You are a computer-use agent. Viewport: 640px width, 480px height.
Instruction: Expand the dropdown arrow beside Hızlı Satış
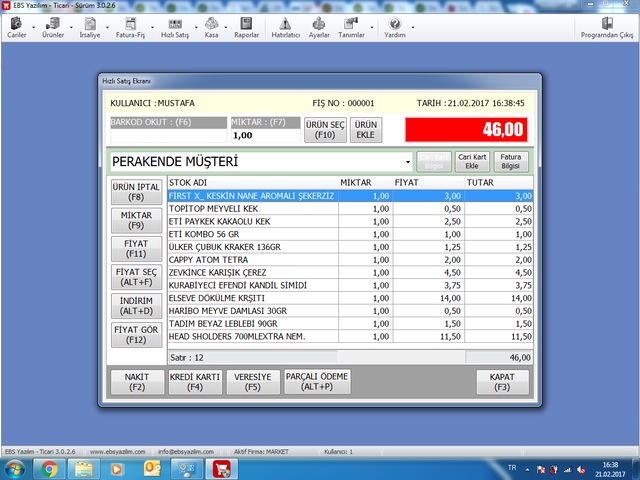tap(196, 28)
